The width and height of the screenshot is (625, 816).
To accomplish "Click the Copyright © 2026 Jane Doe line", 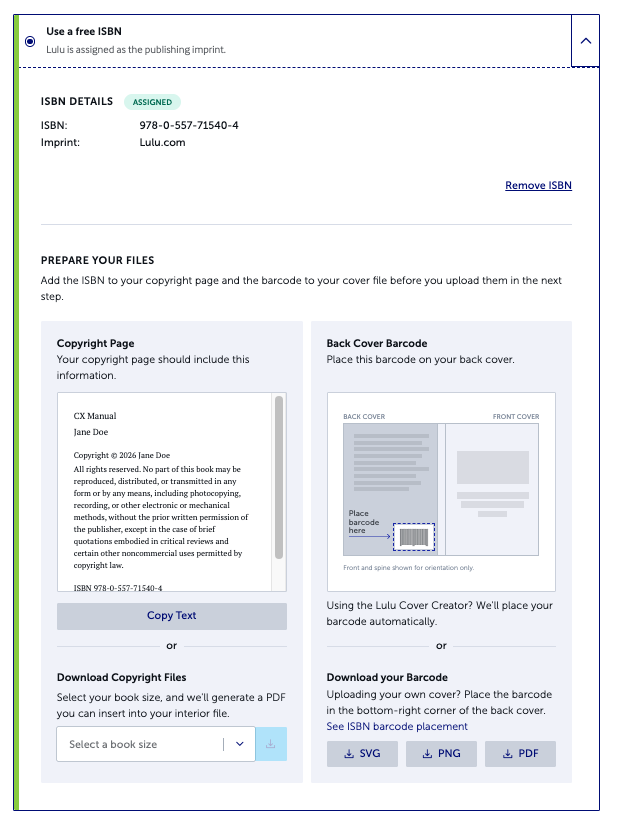I will 122,455.
